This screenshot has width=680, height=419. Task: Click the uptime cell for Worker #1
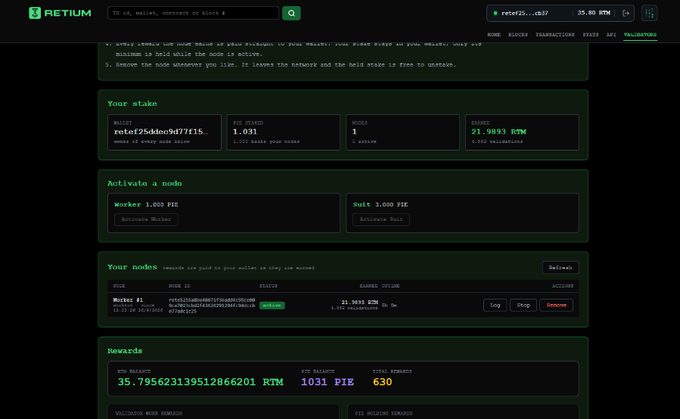389,305
